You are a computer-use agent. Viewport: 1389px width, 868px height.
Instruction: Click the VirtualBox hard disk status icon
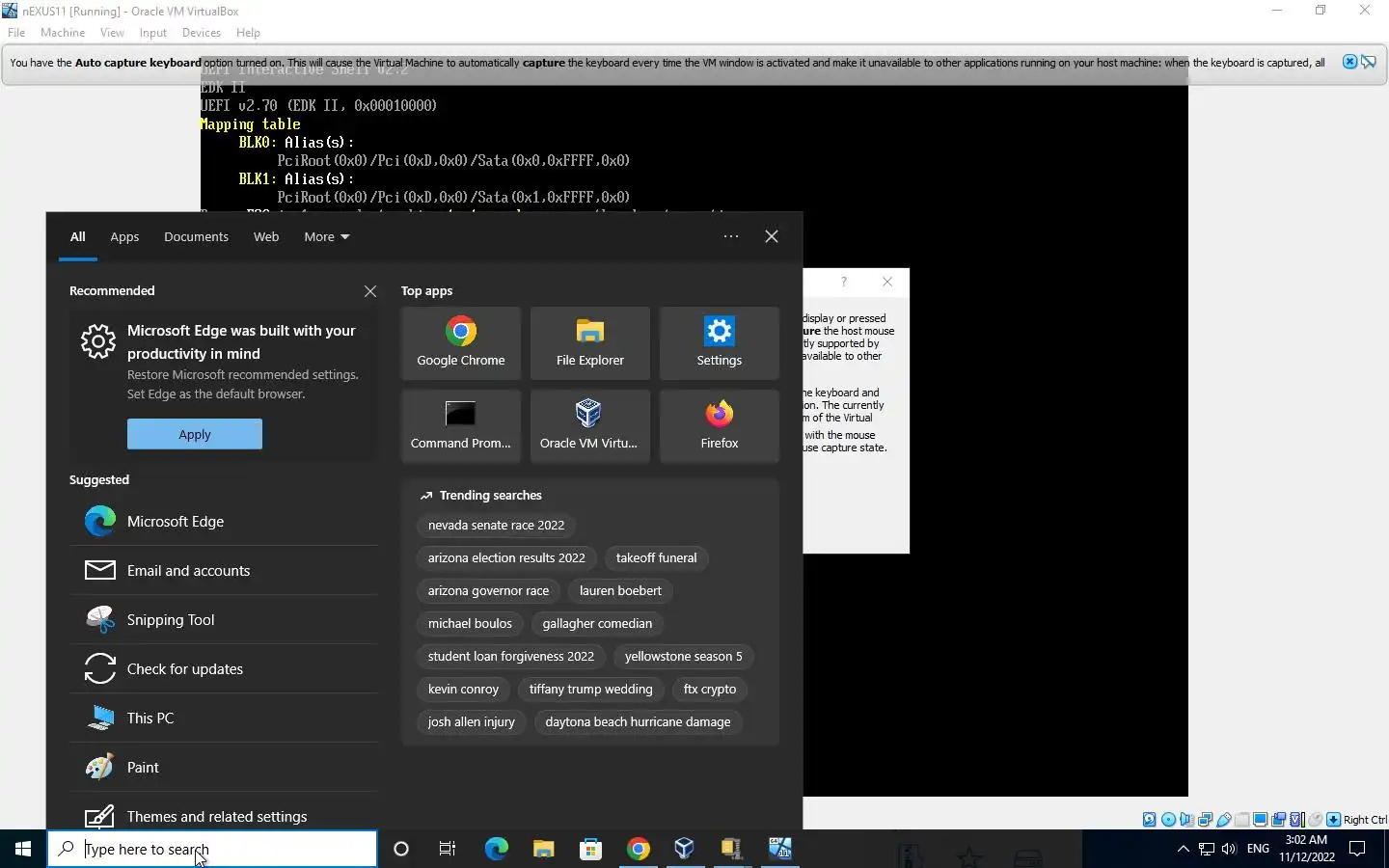coord(1149,820)
